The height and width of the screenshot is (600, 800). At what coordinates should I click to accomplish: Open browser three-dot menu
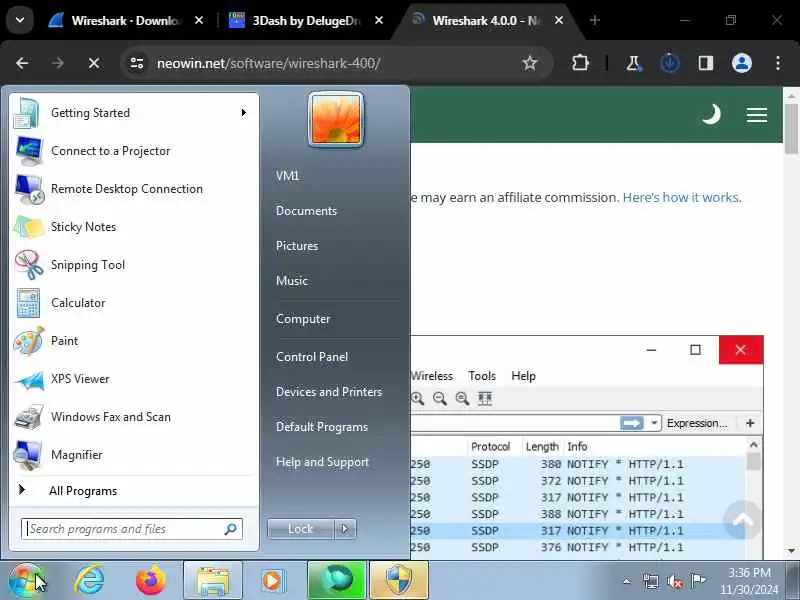click(778, 63)
